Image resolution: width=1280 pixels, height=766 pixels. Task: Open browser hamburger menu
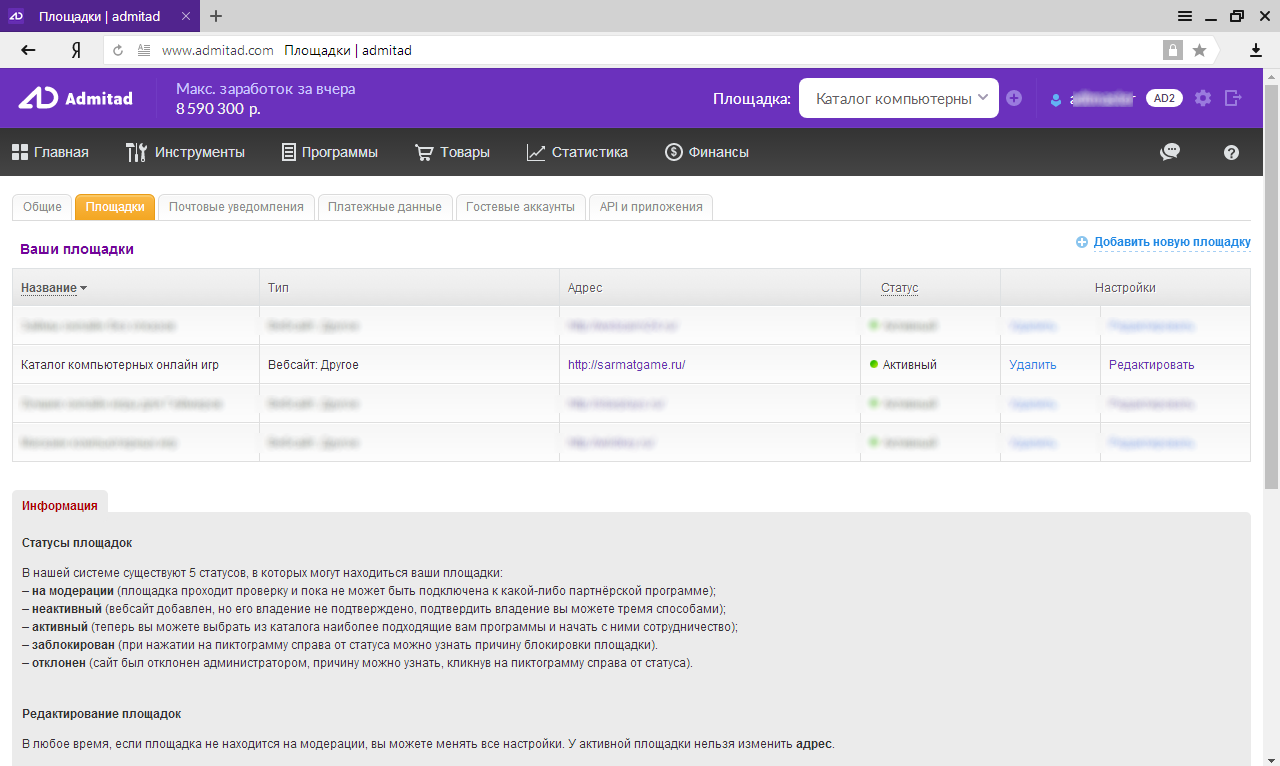(x=1184, y=16)
